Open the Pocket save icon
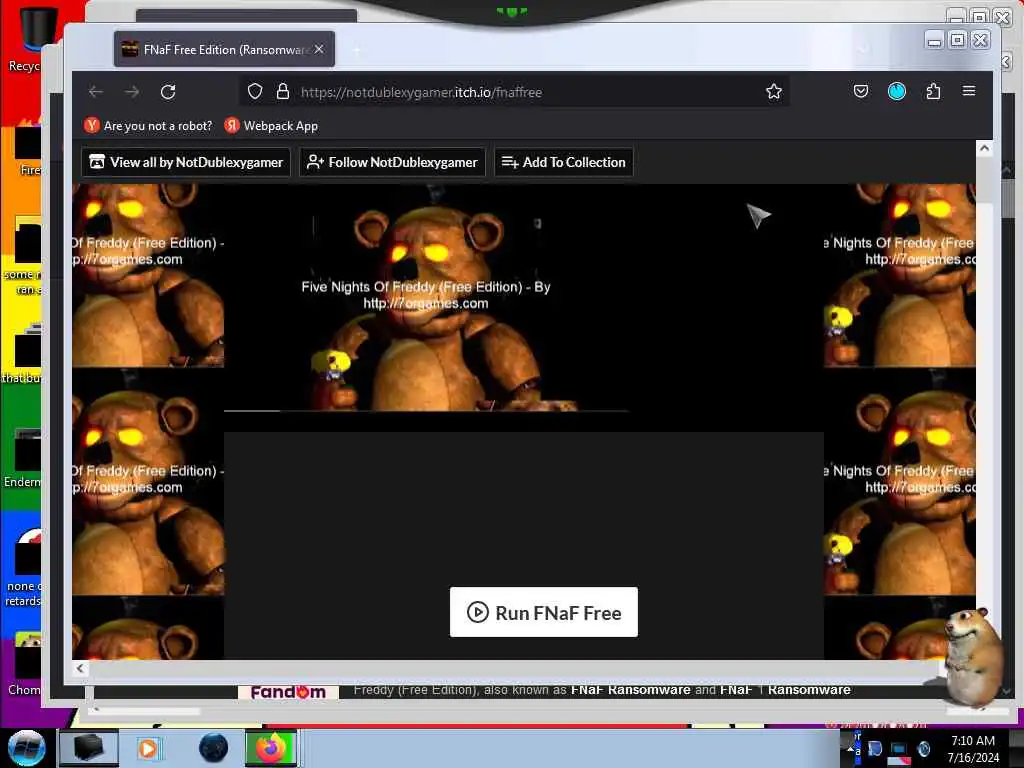The image size is (1024, 768). tap(861, 91)
